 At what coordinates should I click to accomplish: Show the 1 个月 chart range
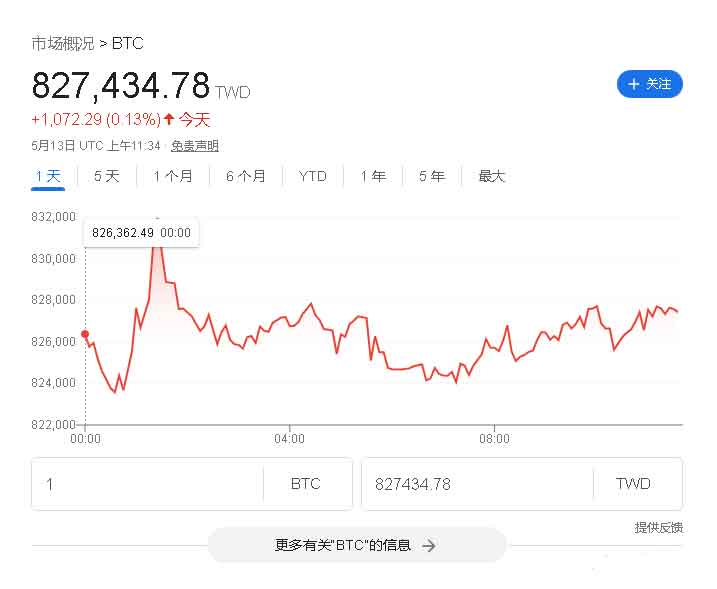(x=173, y=176)
